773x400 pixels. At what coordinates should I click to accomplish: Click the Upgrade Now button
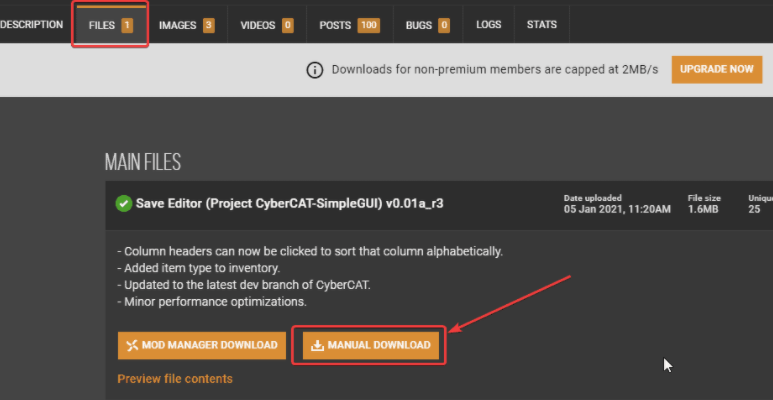(717, 70)
